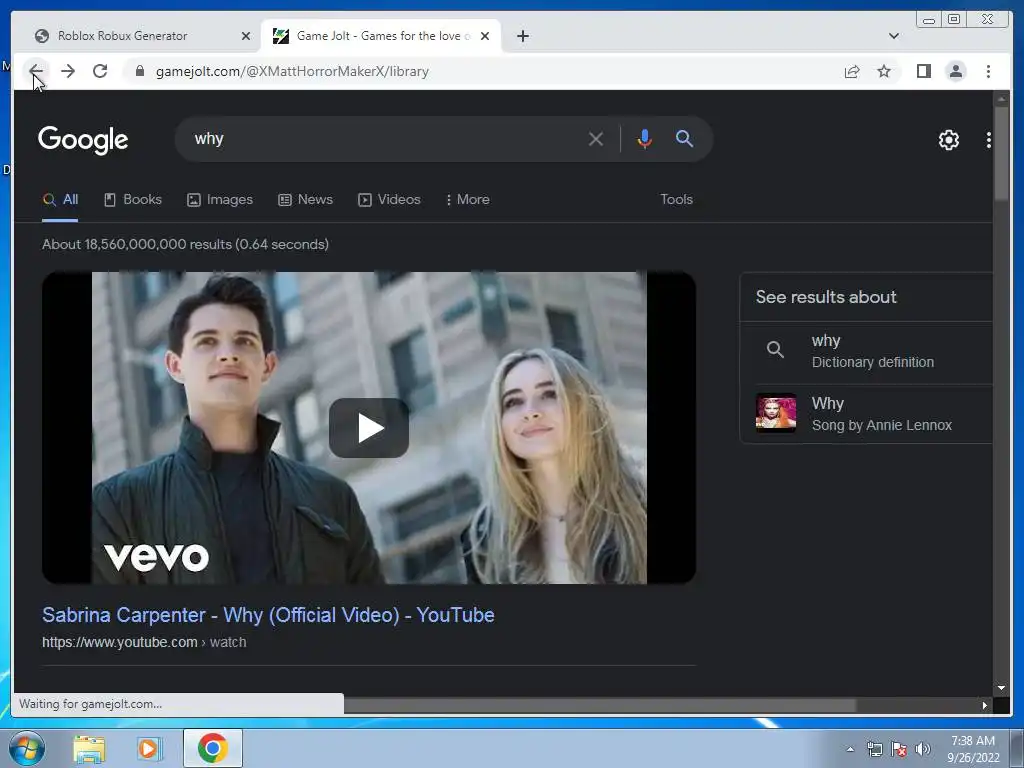This screenshot has height=768, width=1024.
Task: Show hidden tray icons arrow
Action: click(850, 749)
